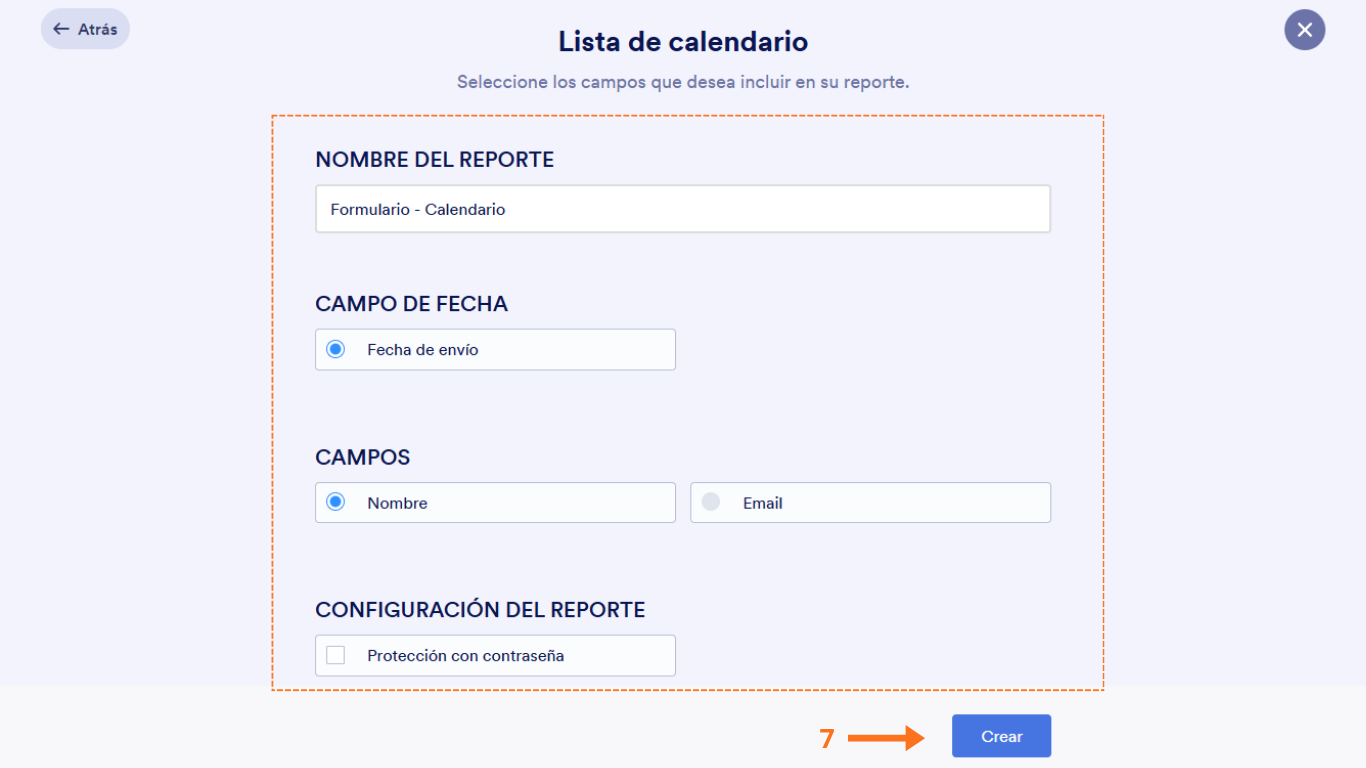Click the blue radio icon next to Nombre
The image size is (1366, 768).
click(x=335, y=502)
